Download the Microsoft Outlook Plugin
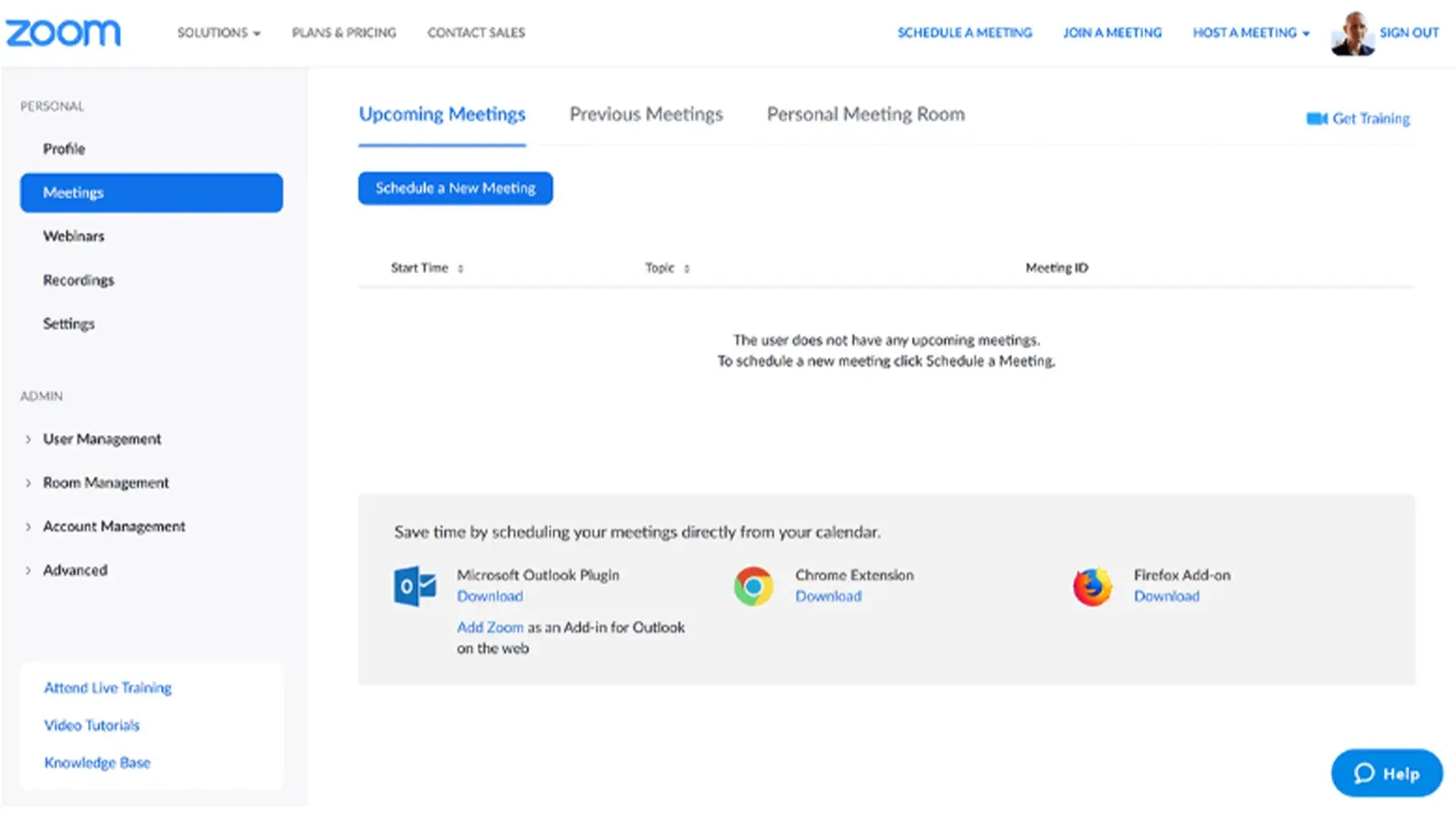The height and width of the screenshot is (819, 1456). [x=490, y=596]
